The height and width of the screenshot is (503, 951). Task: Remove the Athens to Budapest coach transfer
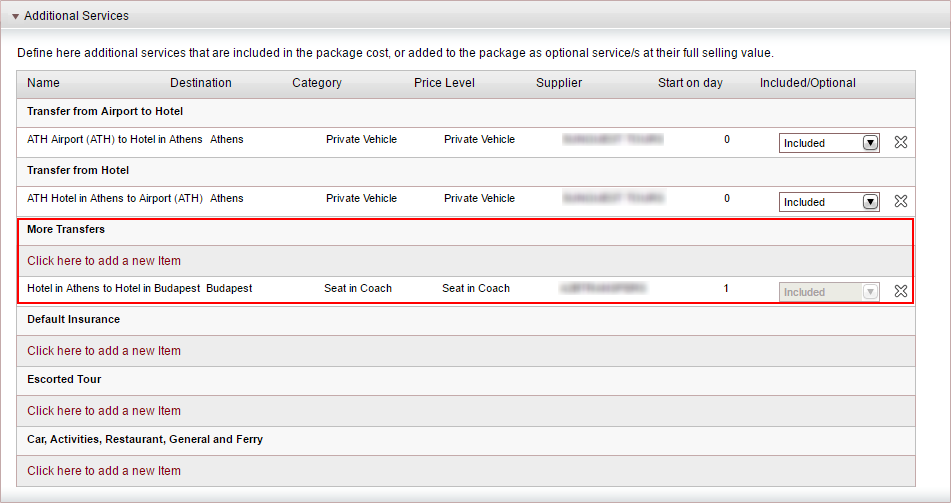pos(901,291)
